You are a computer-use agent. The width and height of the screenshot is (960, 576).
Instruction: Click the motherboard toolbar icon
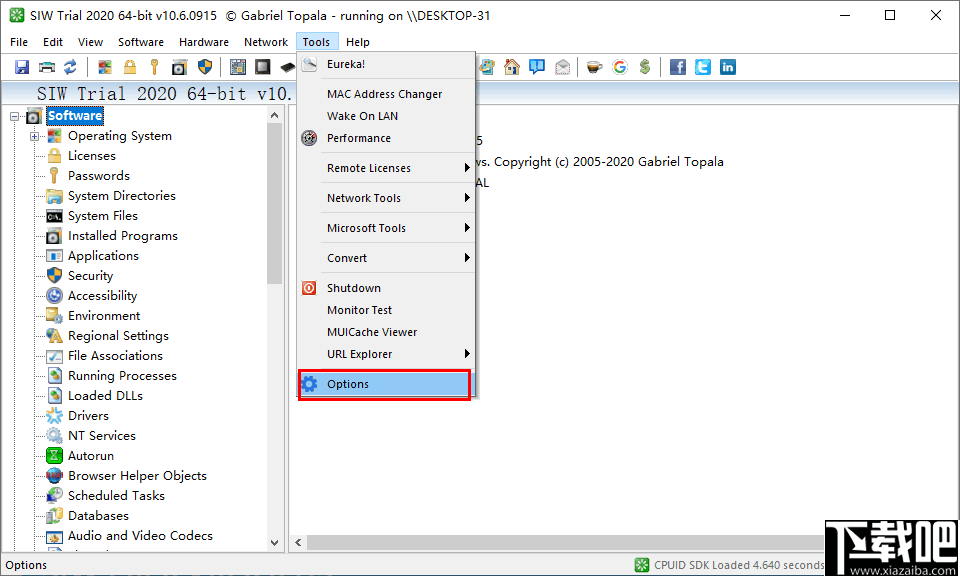pyautogui.click(x=238, y=67)
